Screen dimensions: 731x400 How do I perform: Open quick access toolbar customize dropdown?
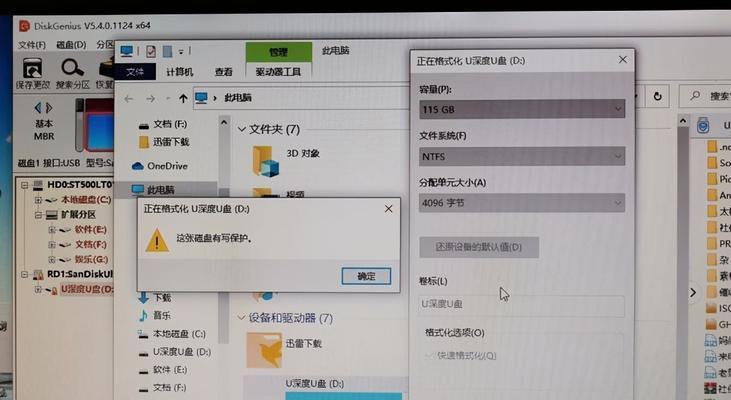180,51
